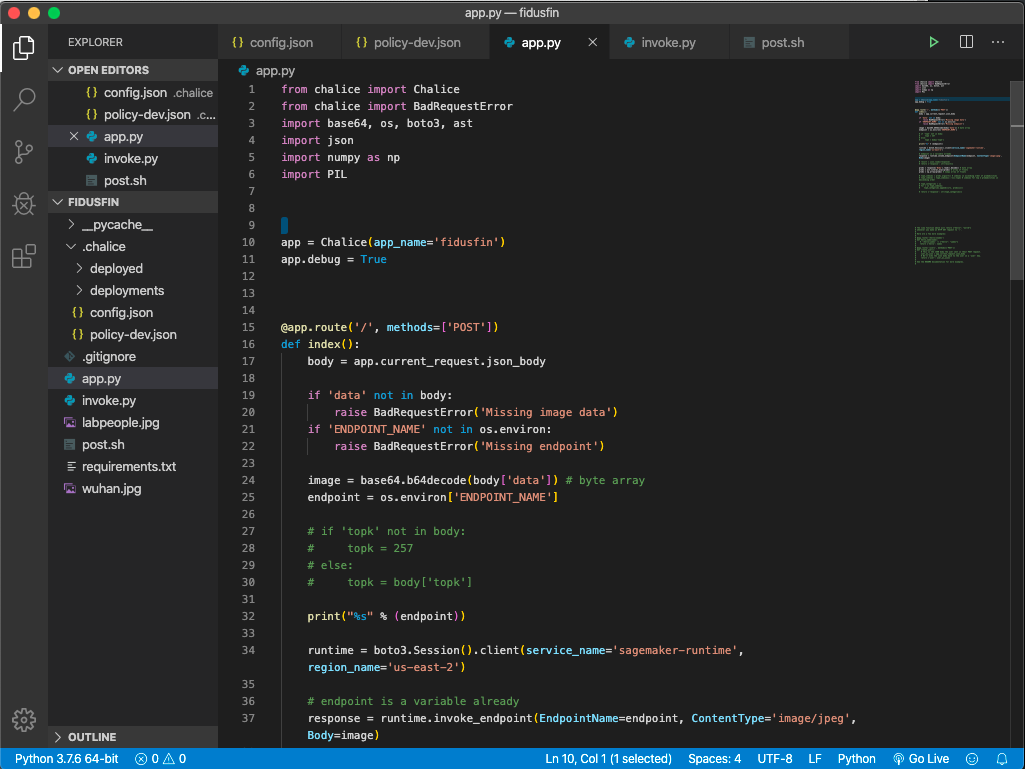Open the Manage gear menu
Screen dimensions: 1025x769
(24, 719)
